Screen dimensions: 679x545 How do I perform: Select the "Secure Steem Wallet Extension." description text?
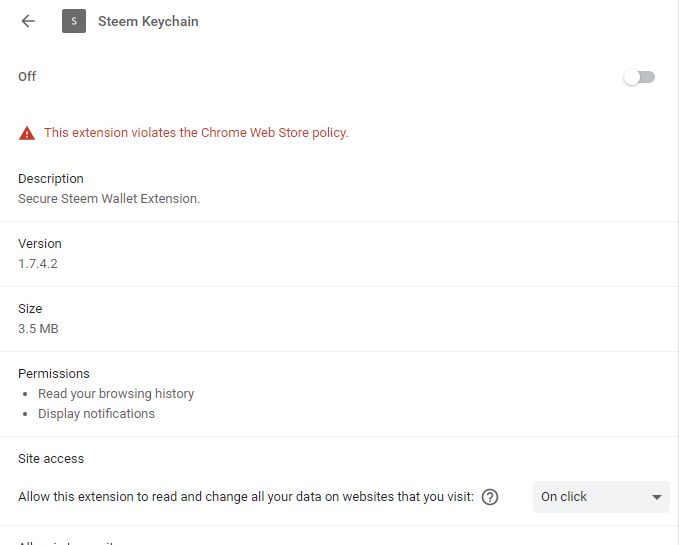[109, 198]
